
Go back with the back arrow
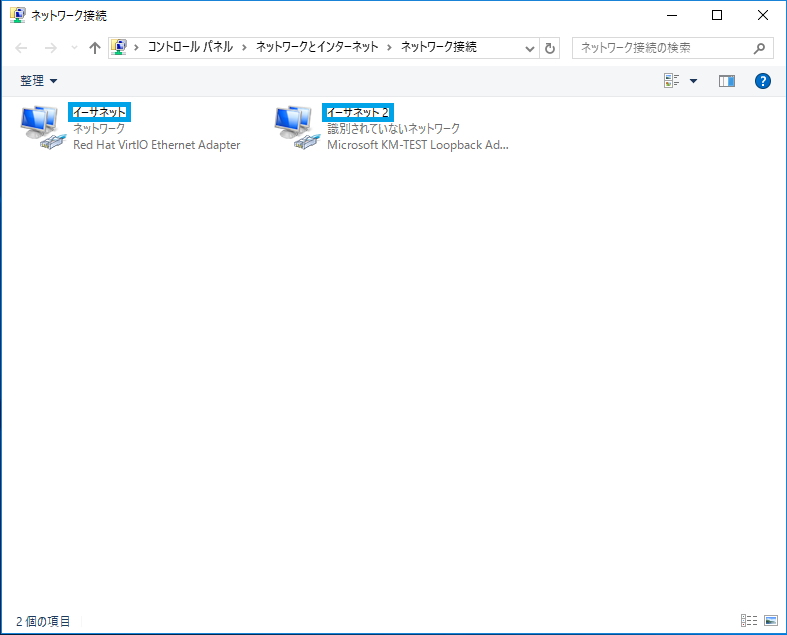pyautogui.click(x=21, y=48)
